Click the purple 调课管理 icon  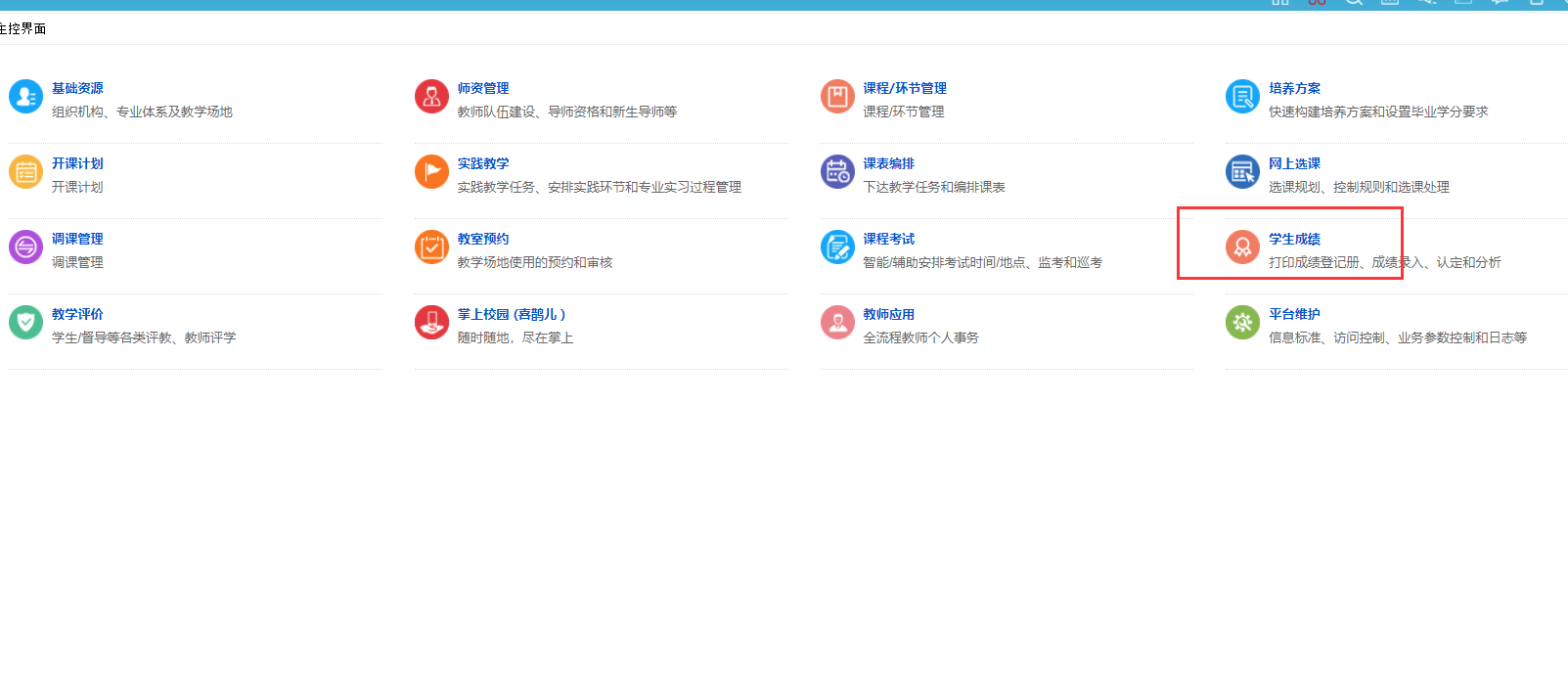point(25,247)
